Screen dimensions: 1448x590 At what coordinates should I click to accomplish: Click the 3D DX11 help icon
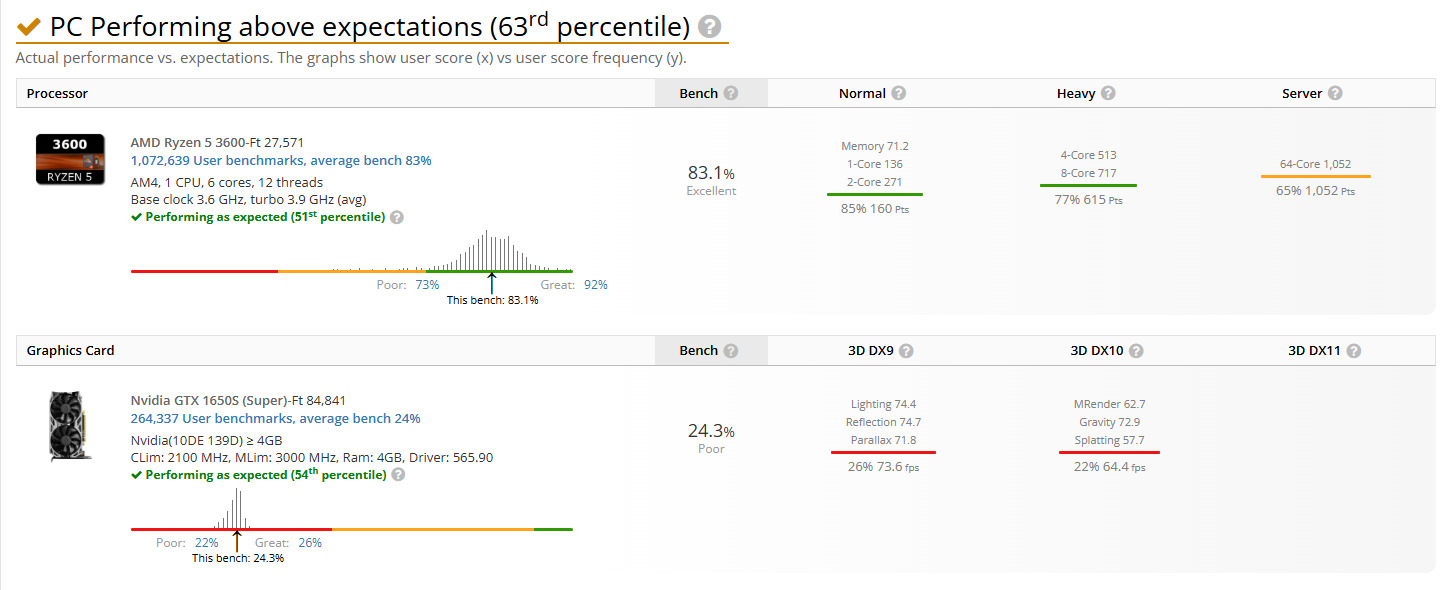point(1353,351)
